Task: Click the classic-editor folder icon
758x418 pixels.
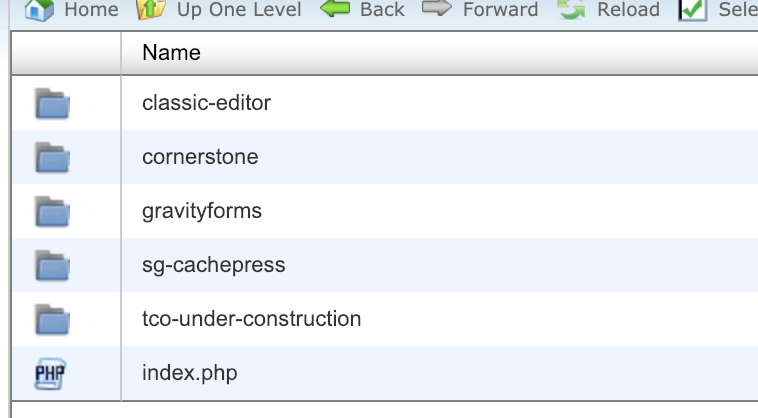Action: [x=52, y=103]
